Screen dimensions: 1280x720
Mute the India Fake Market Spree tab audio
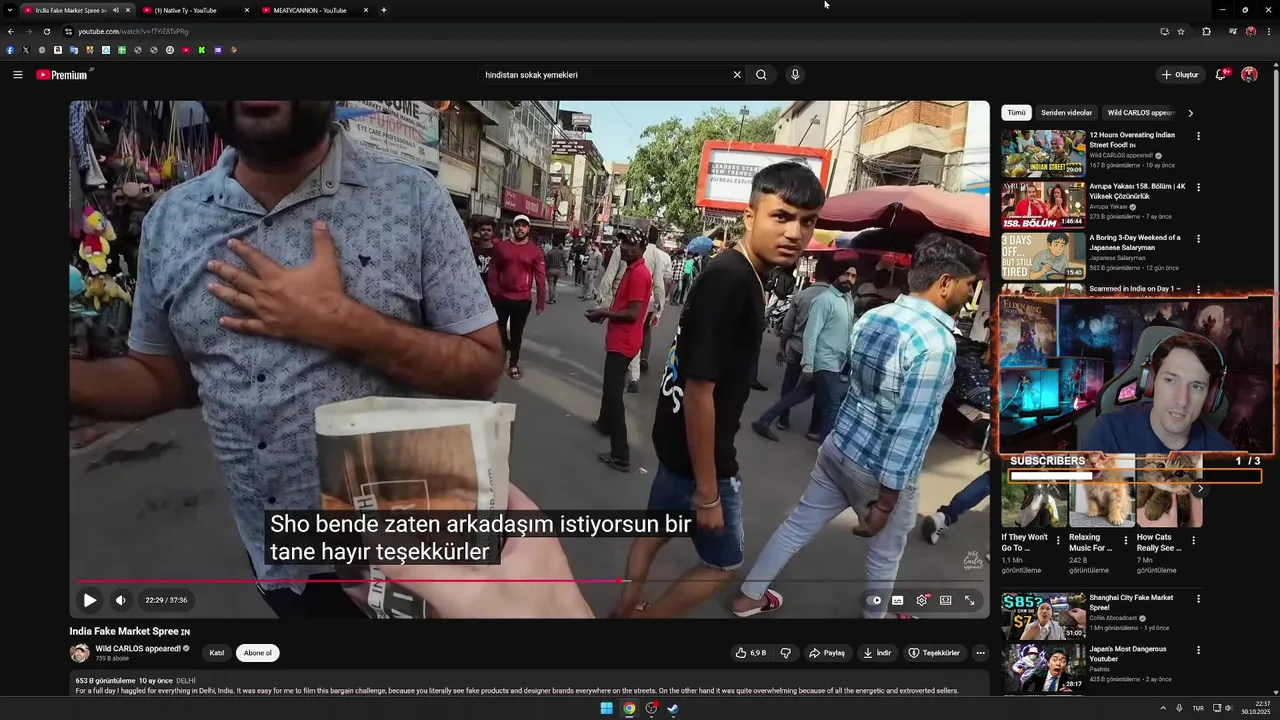pos(115,10)
